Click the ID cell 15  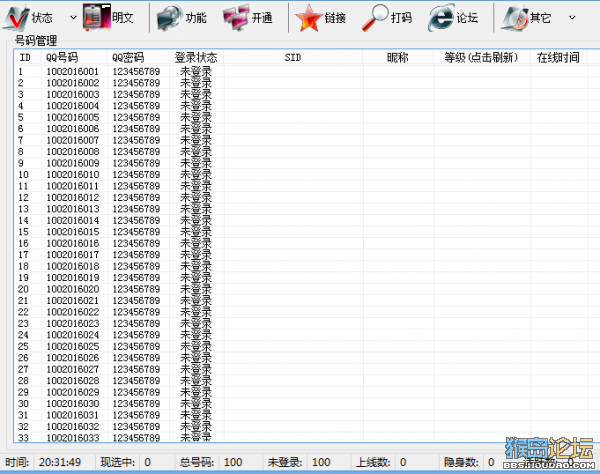tap(23, 232)
